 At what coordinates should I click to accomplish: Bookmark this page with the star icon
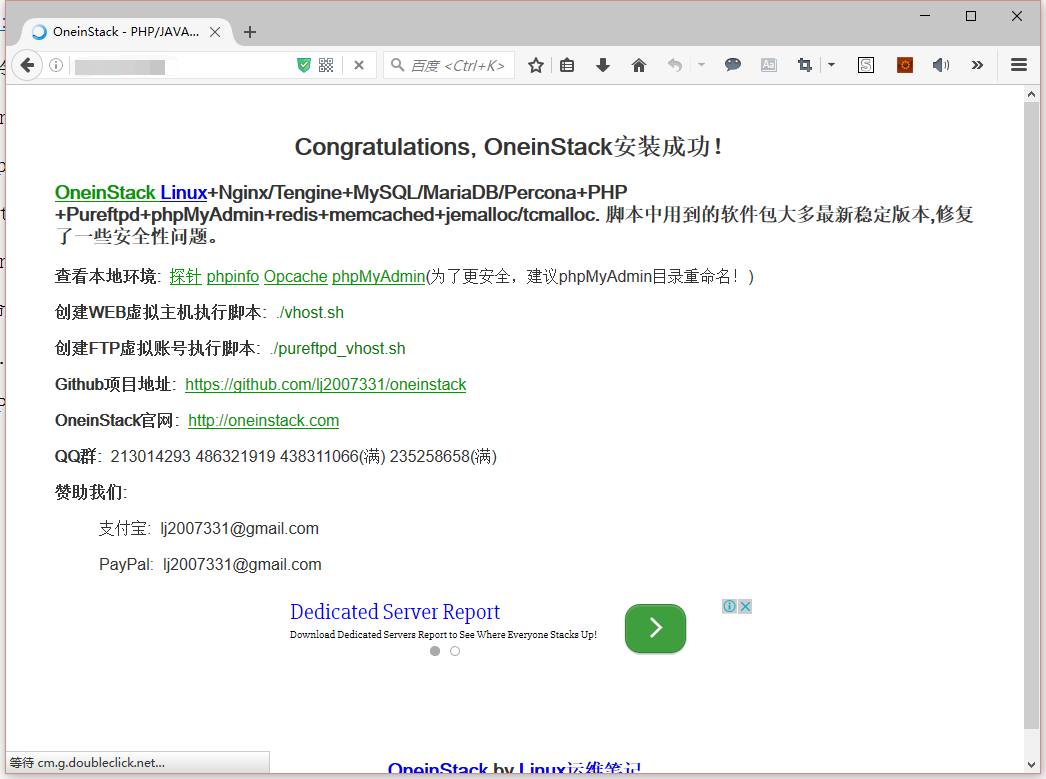tap(536, 65)
